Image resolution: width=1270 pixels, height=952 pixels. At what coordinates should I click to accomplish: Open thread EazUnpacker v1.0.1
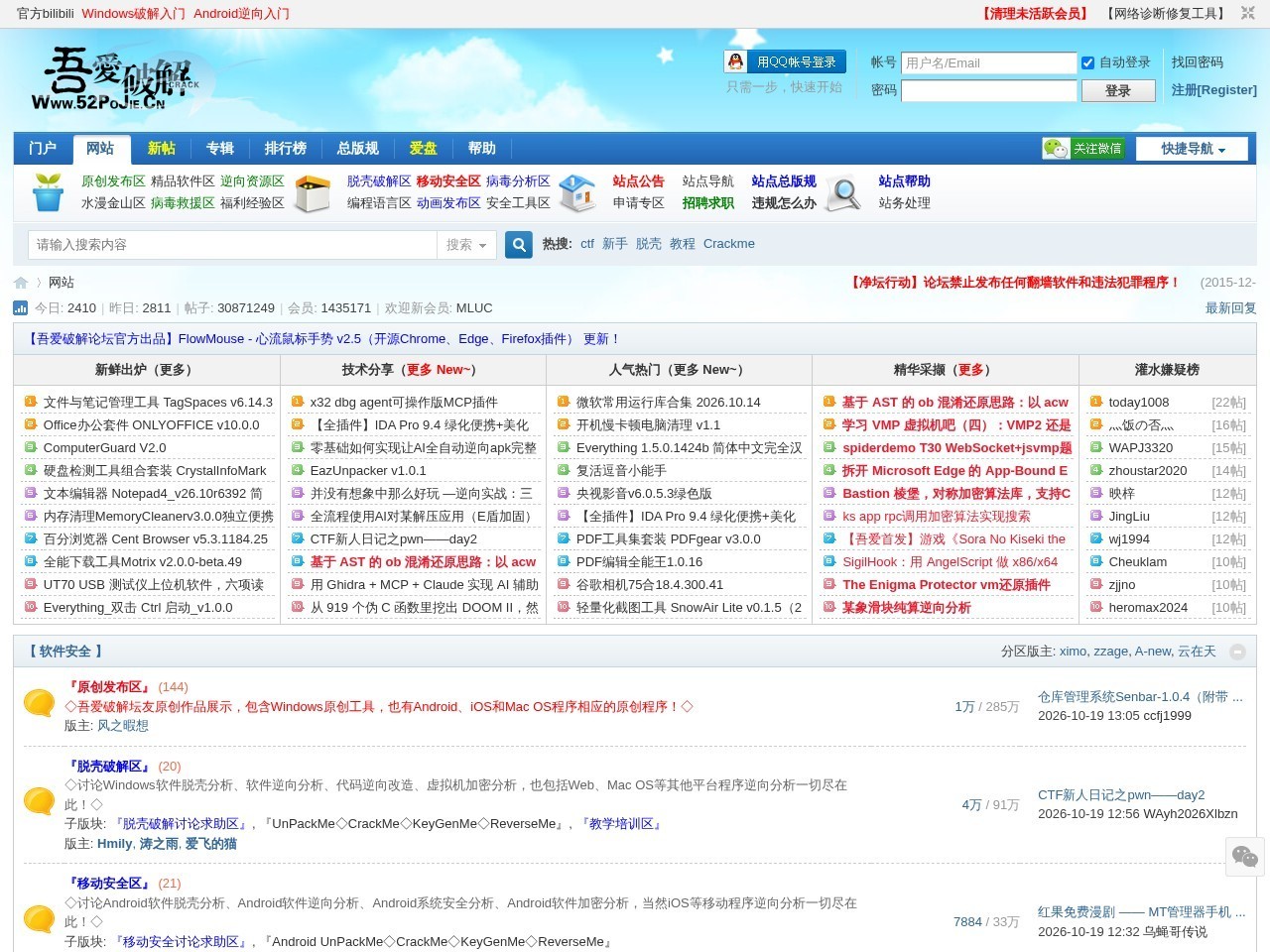(368, 470)
